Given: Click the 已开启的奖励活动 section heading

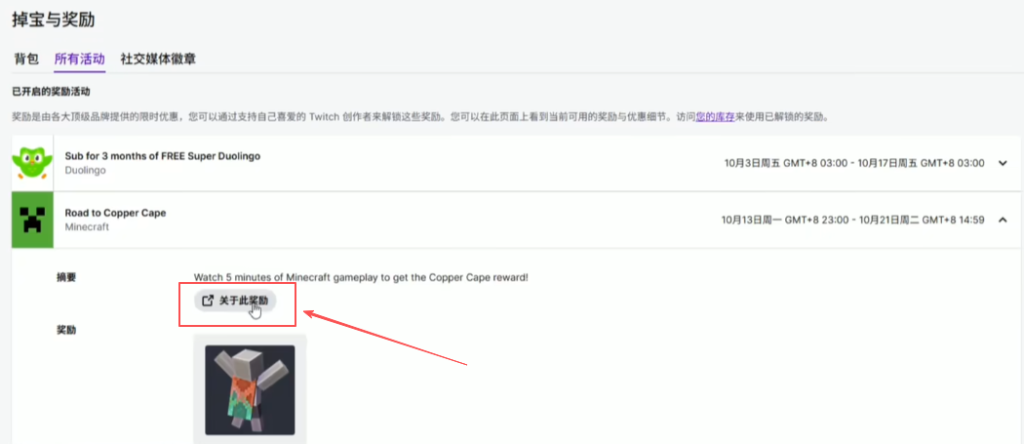Looking at the screenshot, I should pyautogui.click(x=52, y=91).
